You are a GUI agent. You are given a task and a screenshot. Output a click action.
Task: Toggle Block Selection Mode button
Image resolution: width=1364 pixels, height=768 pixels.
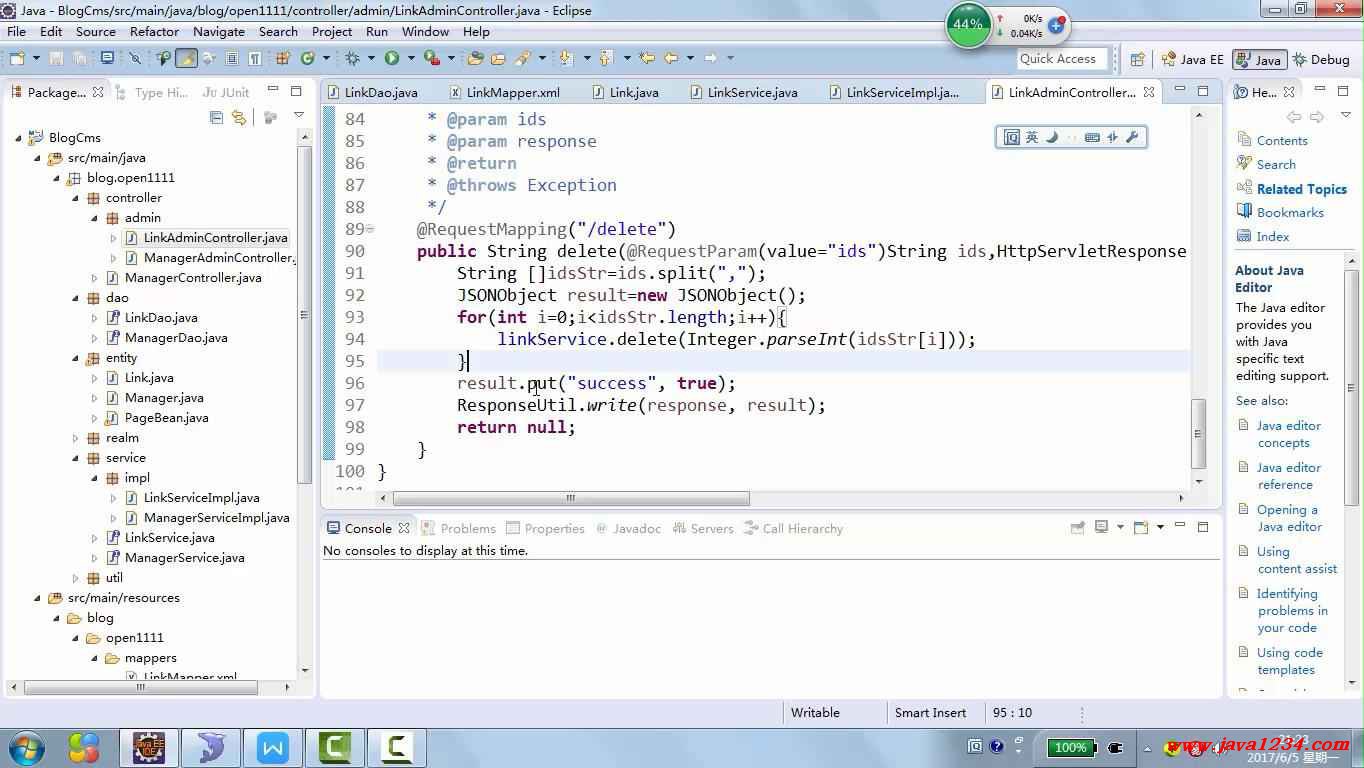(x=231, y=59)
